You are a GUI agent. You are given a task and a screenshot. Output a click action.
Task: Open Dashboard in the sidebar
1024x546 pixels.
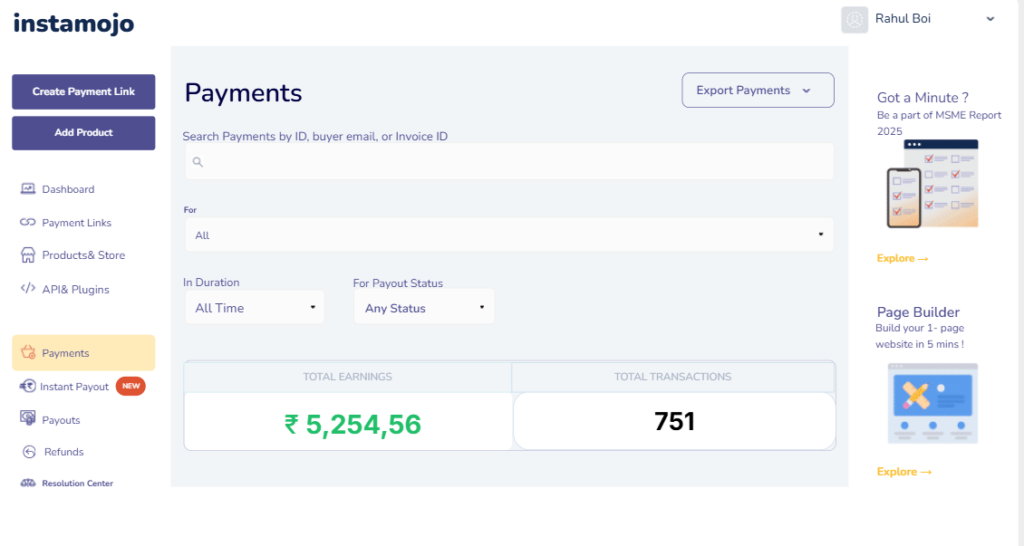click(x=68, y=189)
